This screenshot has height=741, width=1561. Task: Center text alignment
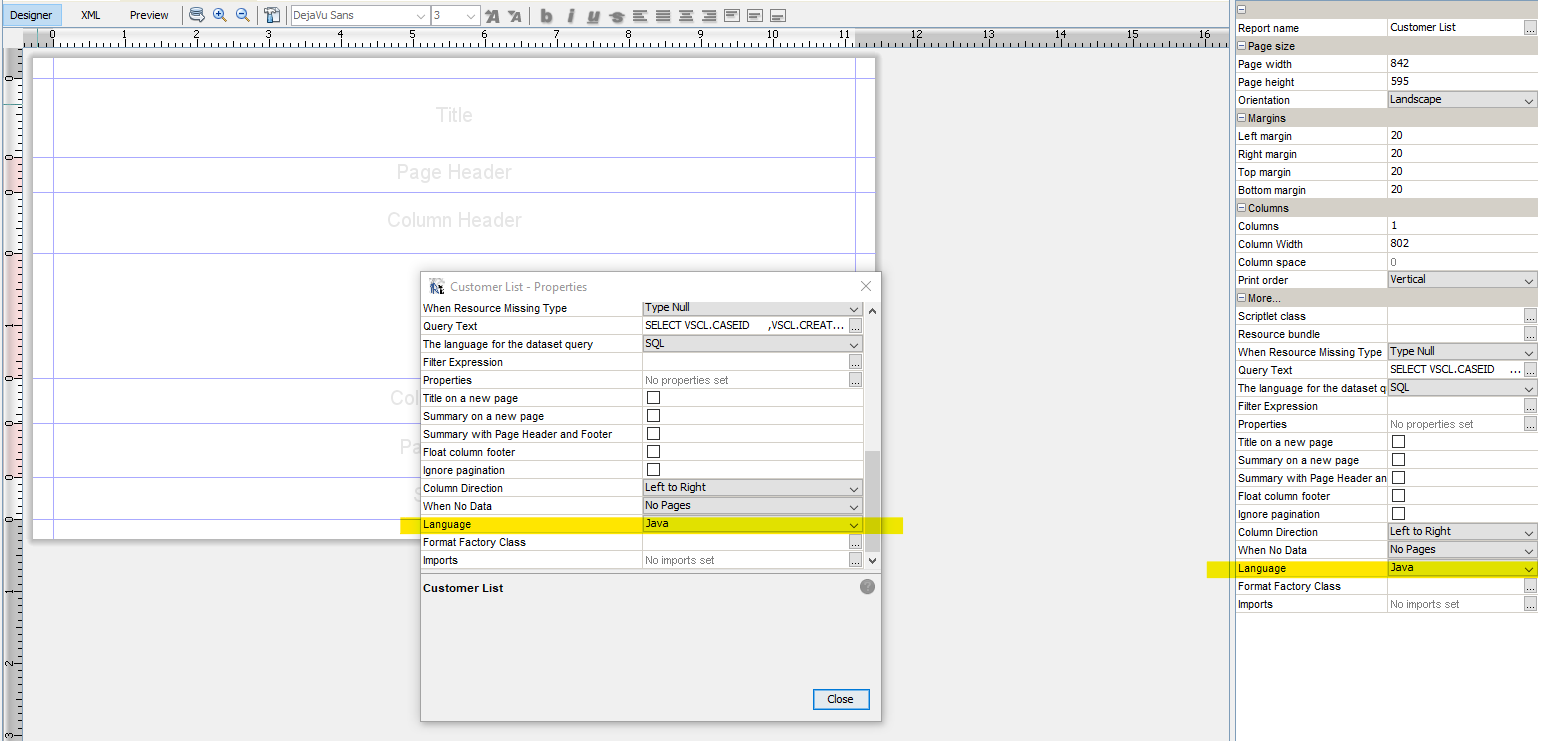(x=686, y=16)
